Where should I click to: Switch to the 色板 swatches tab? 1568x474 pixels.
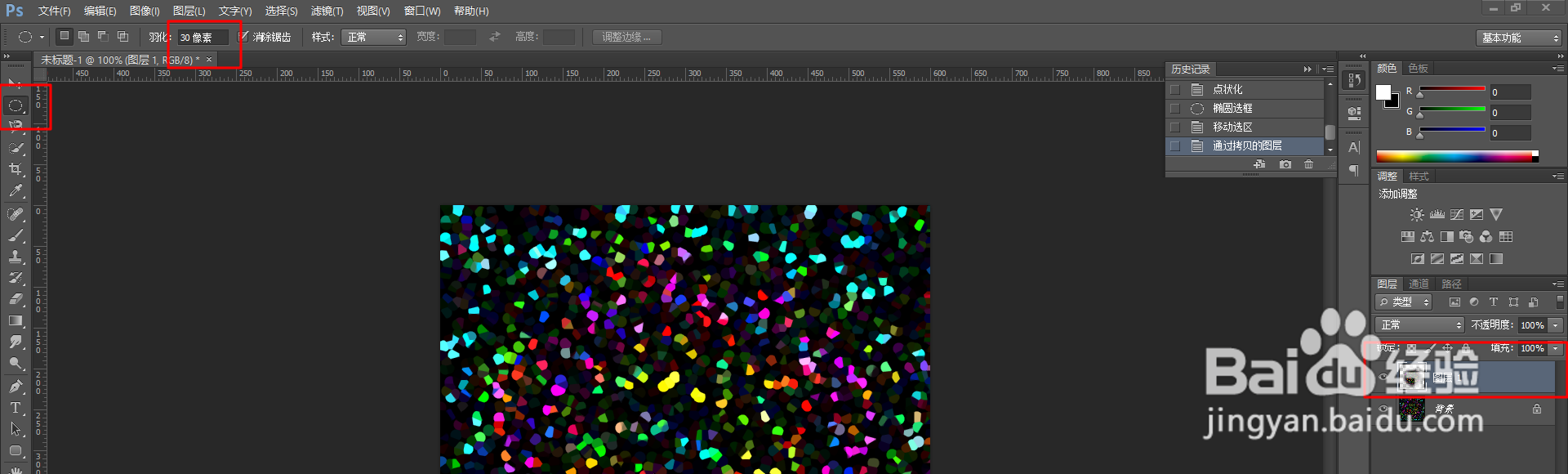[x=1419, y=69]
